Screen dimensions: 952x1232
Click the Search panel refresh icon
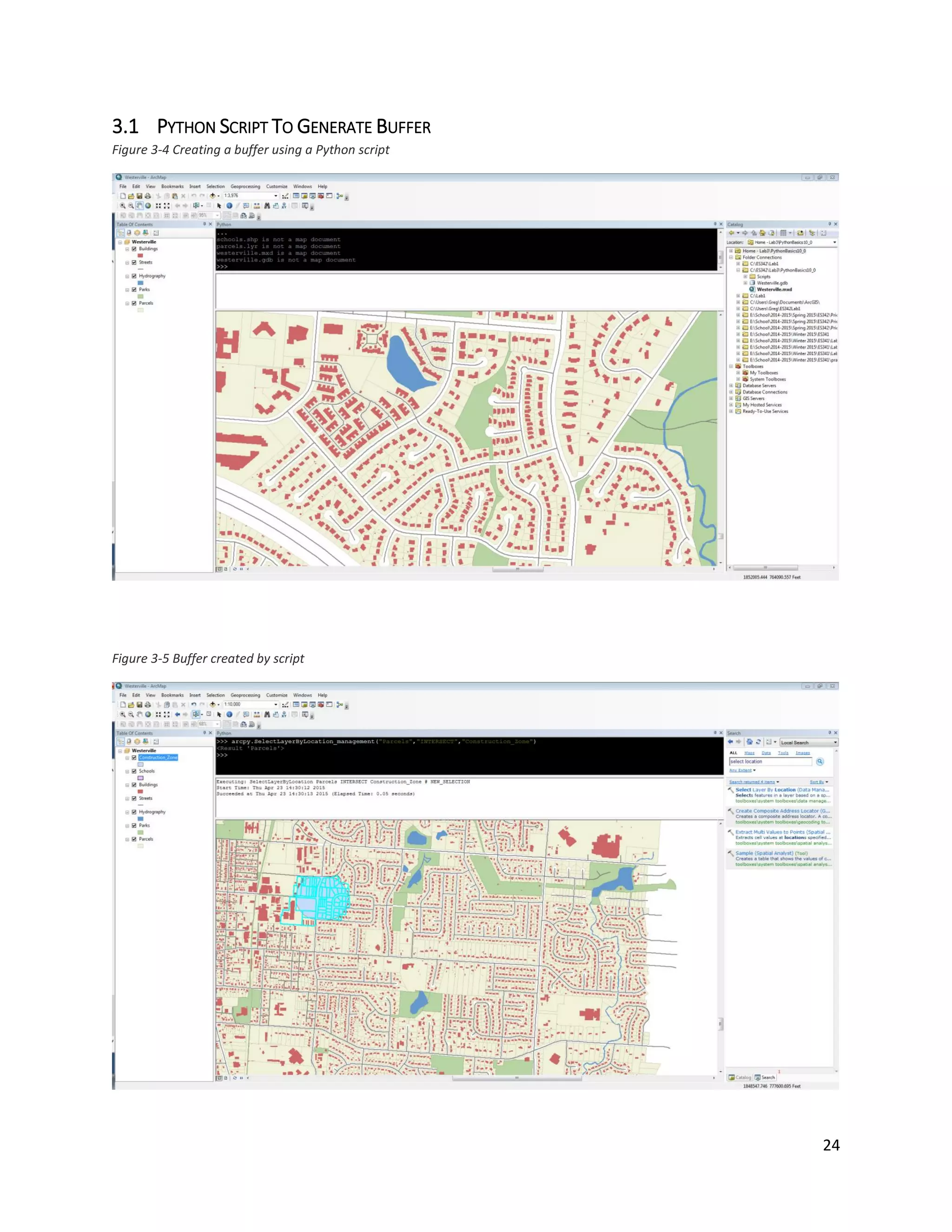point(759,742)
